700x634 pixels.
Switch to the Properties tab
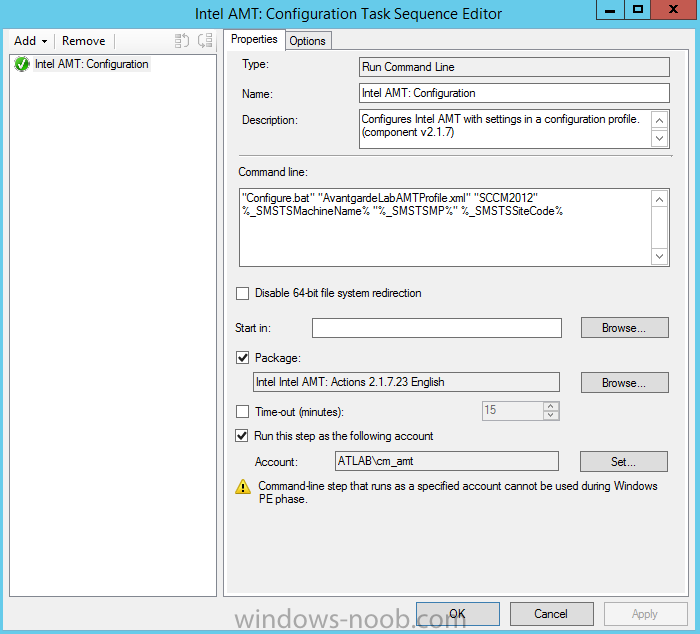click(x=254, y=39)
